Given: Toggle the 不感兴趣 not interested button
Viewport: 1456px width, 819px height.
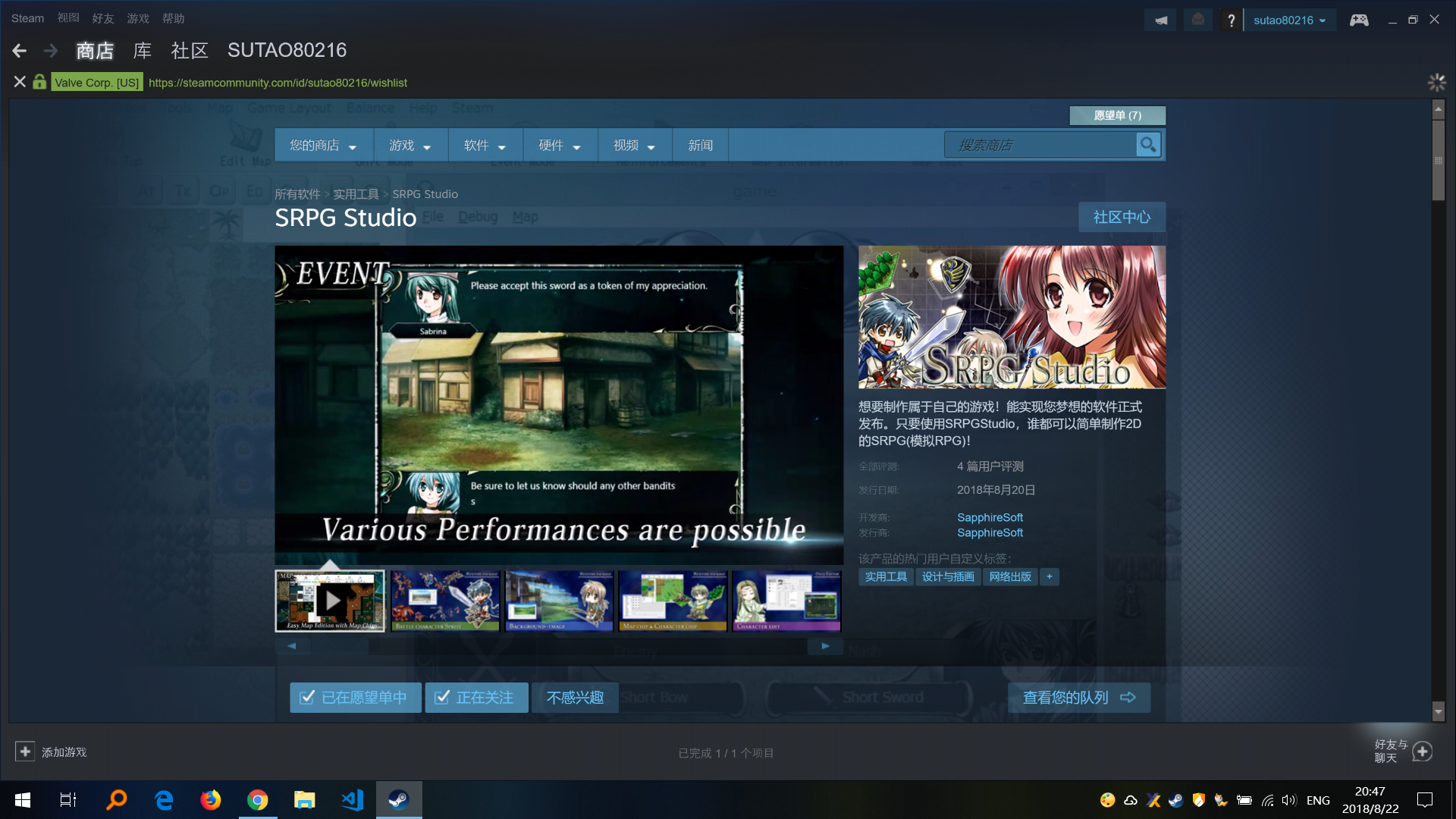Looking at the screenshot, I should tap(575, 698).
